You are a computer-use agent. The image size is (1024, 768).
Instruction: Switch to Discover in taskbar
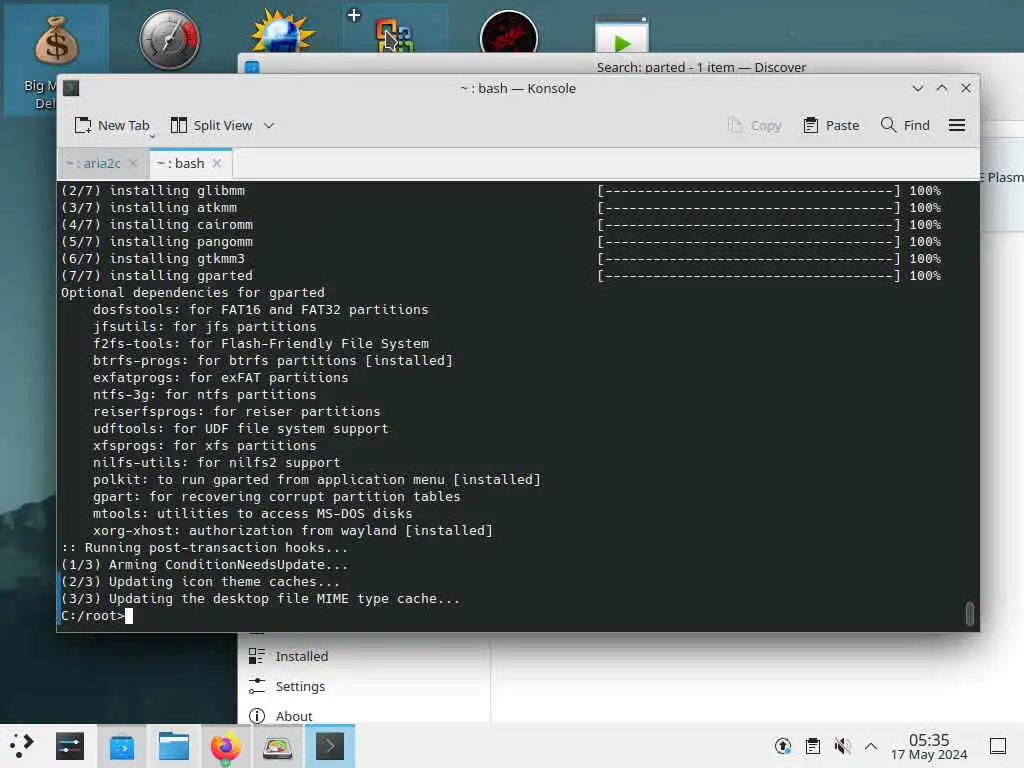(122, 746)
